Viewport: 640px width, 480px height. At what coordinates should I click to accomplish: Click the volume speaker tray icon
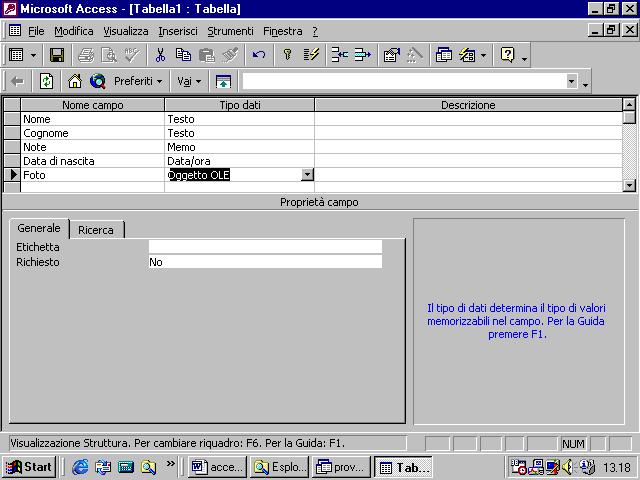(x=567, y=467)
